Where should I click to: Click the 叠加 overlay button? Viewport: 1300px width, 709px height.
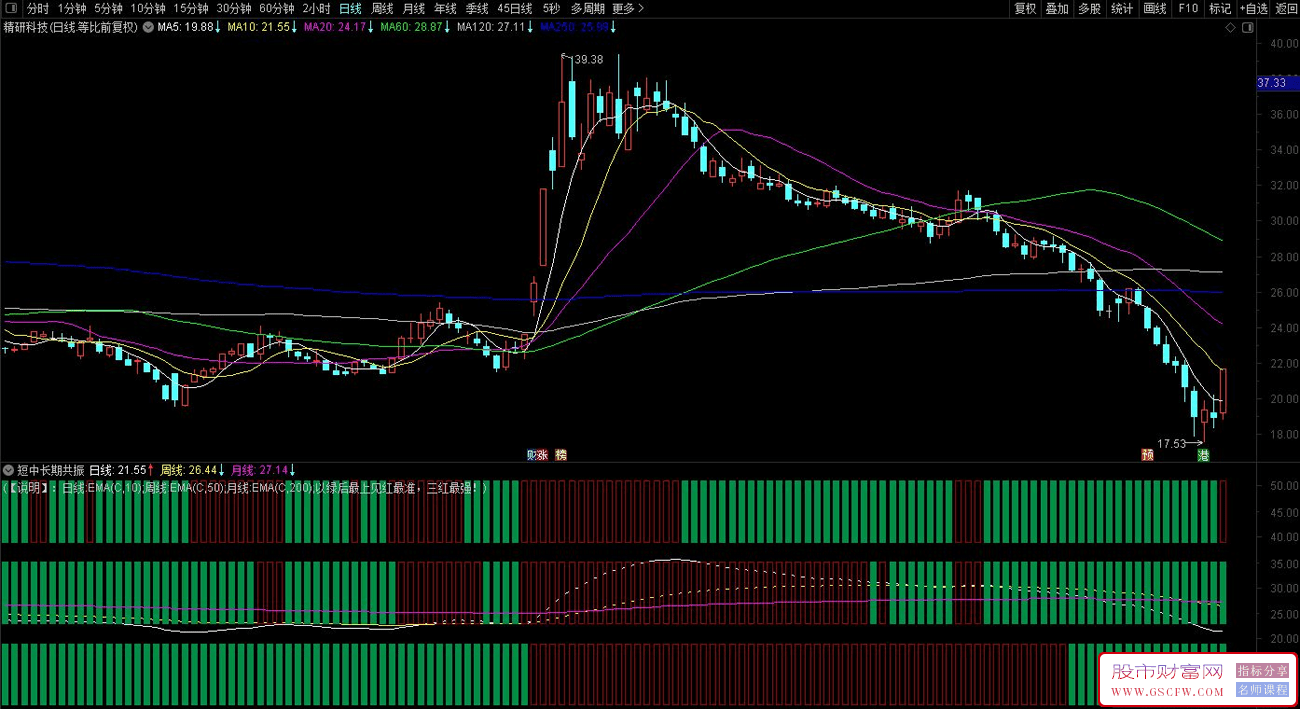(x=1057, y=8)
